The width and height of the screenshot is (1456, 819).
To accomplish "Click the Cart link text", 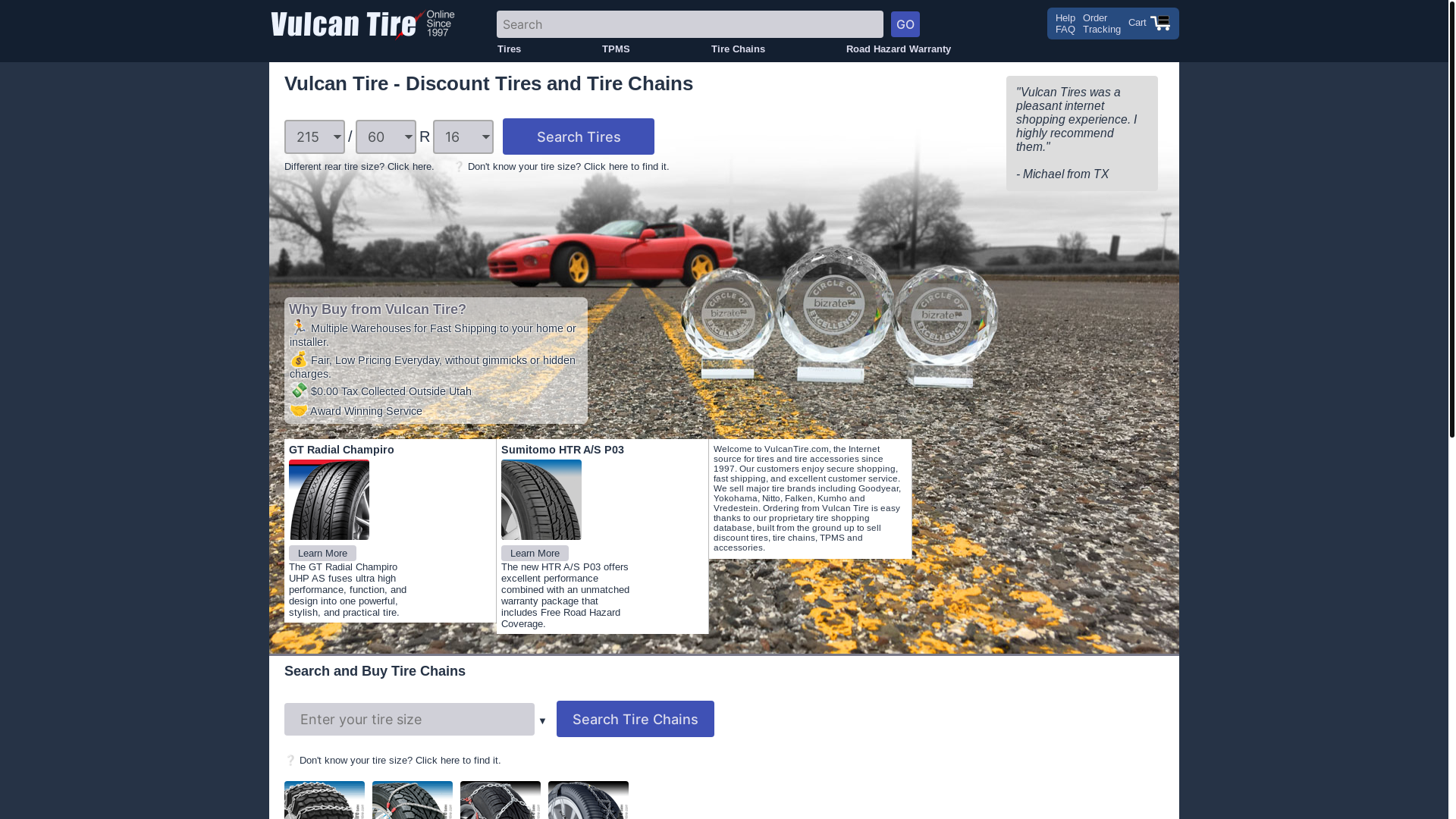I will [x=1137, y=23].
